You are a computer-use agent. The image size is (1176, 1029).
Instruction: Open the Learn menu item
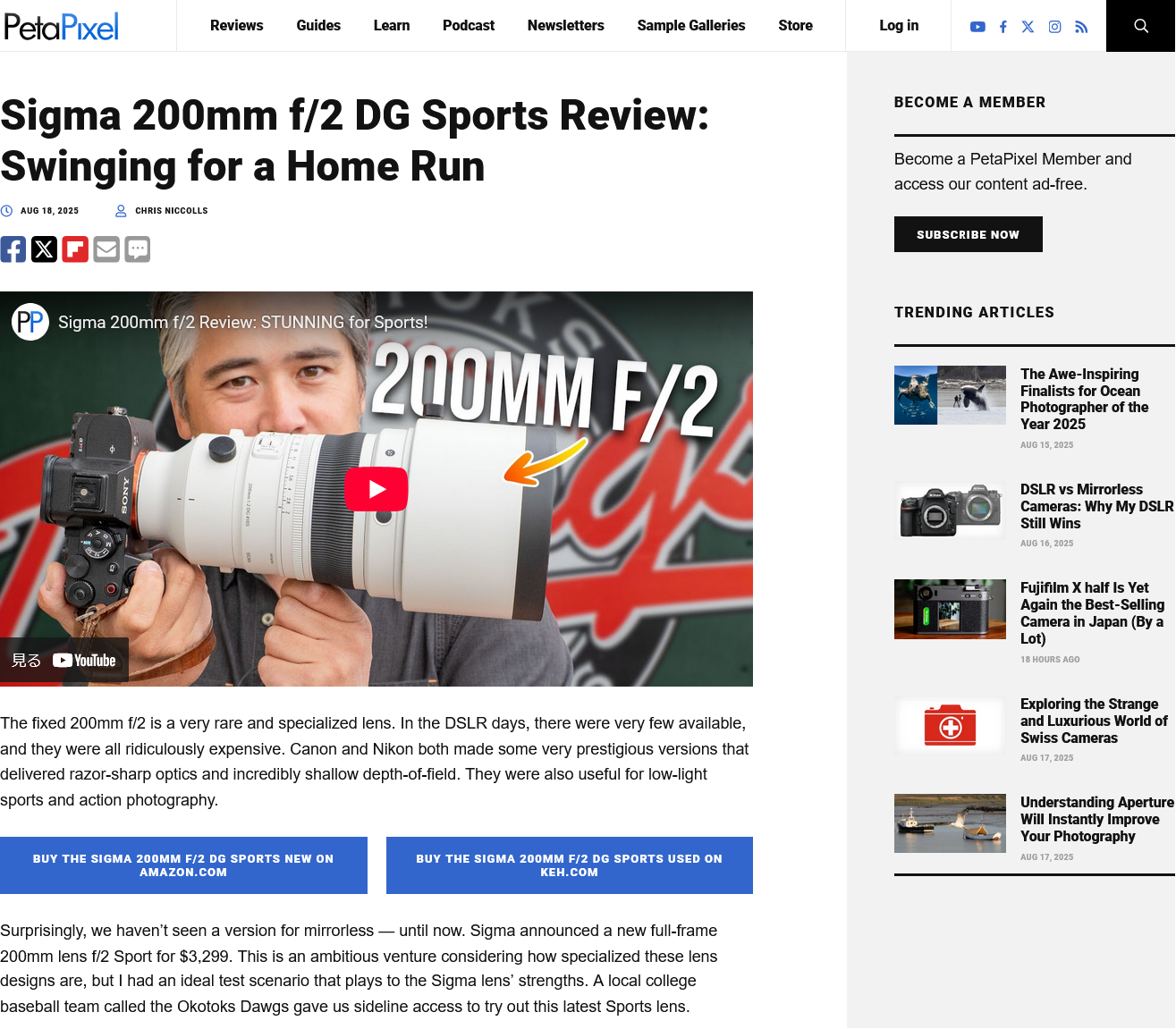(x=392, y=26)
